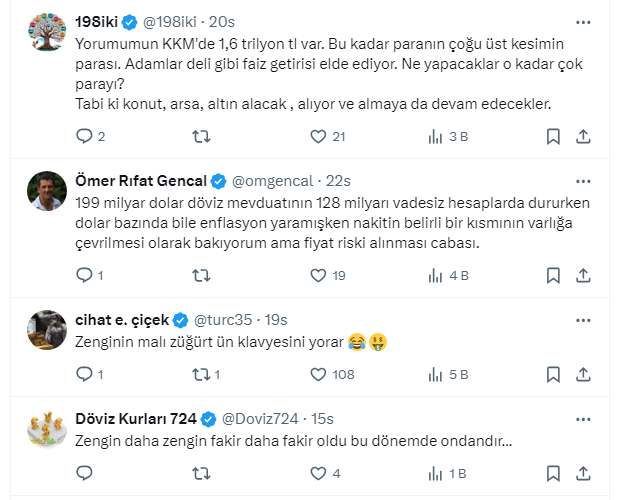Retweet cihat e. çiçek's tweet
Screen dimensions: 635x500
(x=201, y=374)
